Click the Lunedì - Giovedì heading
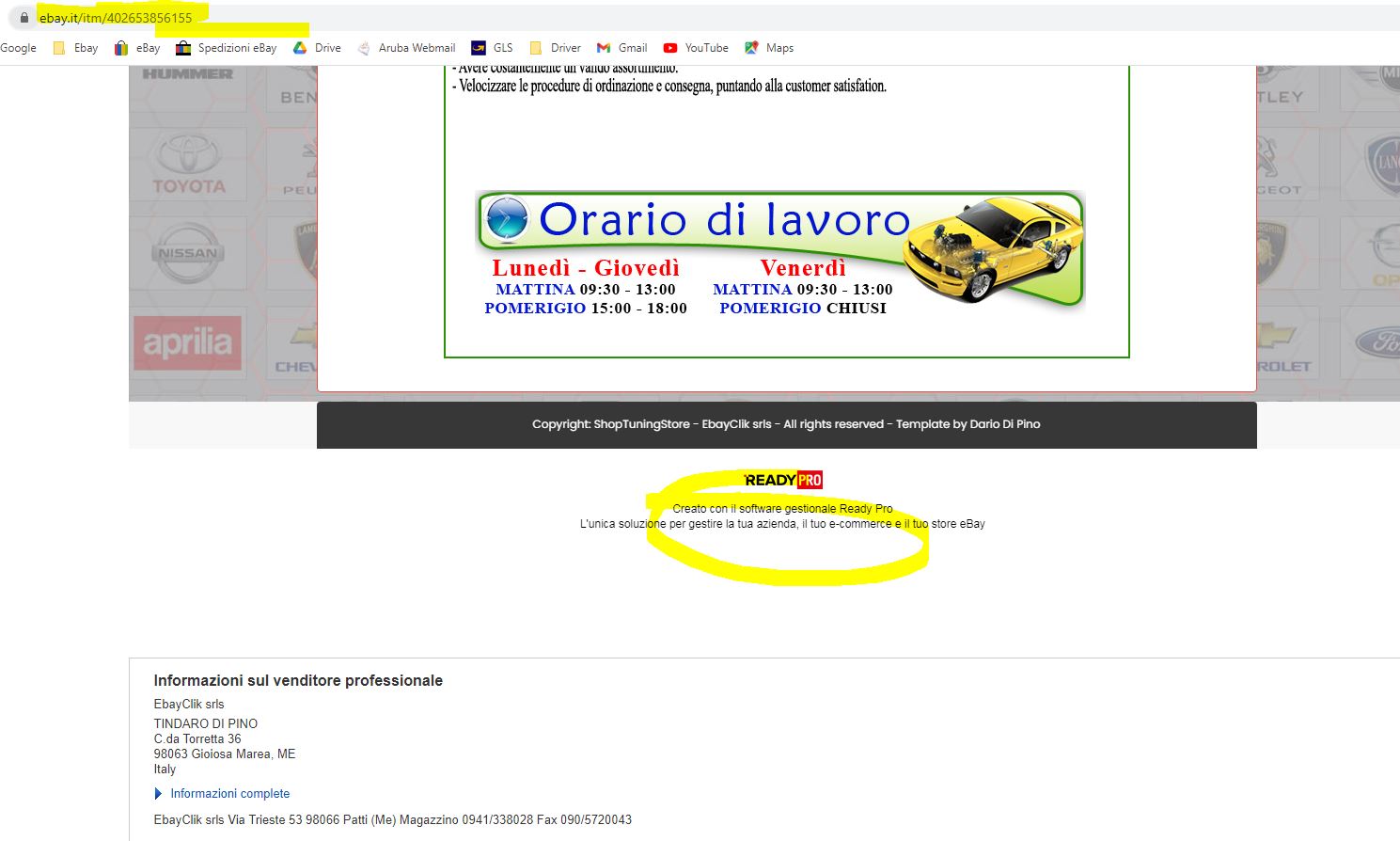This screenshot has height=841, width=1400. point(586,268)
